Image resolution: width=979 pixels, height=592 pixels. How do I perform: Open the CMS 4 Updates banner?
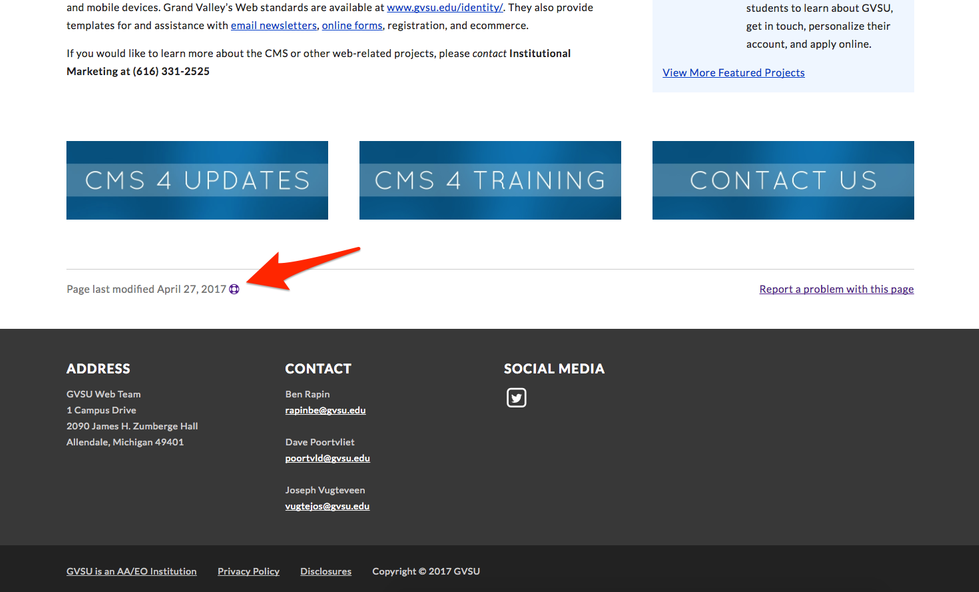pyautogui.click(x=197, y=180)
